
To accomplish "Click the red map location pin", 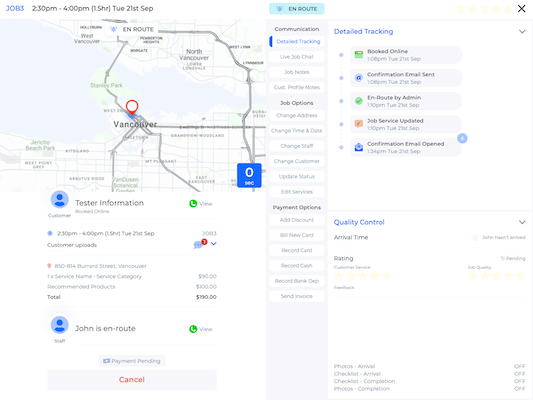I will (132, 107).
